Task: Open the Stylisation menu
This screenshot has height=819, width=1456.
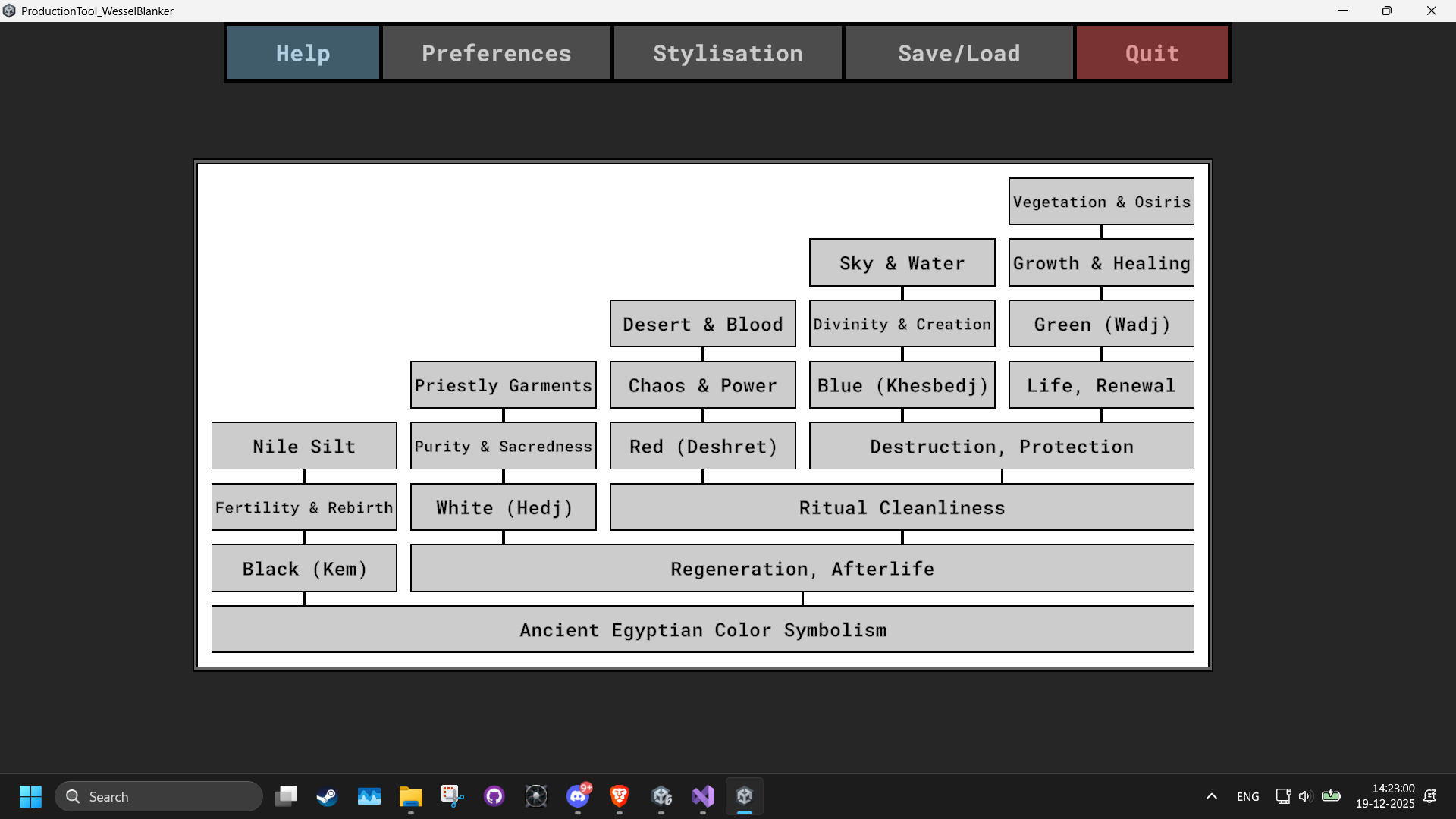Action: 728,53
